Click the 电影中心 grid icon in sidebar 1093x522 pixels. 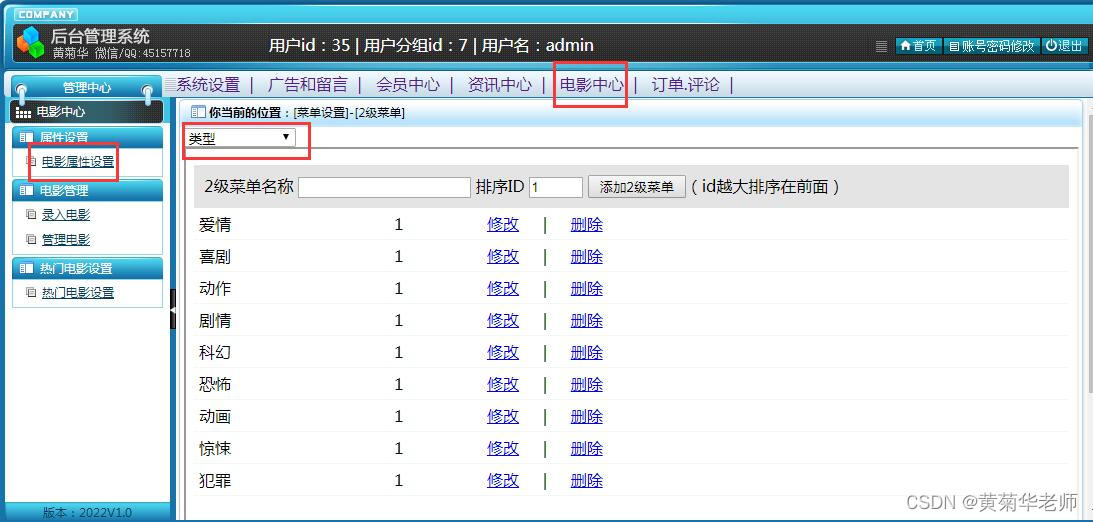pyautogui.click(x=23, y=112)
